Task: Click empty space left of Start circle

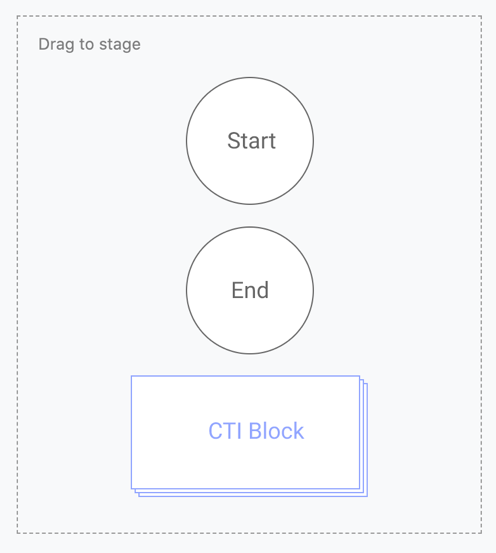Action: [x=102, y=141]
